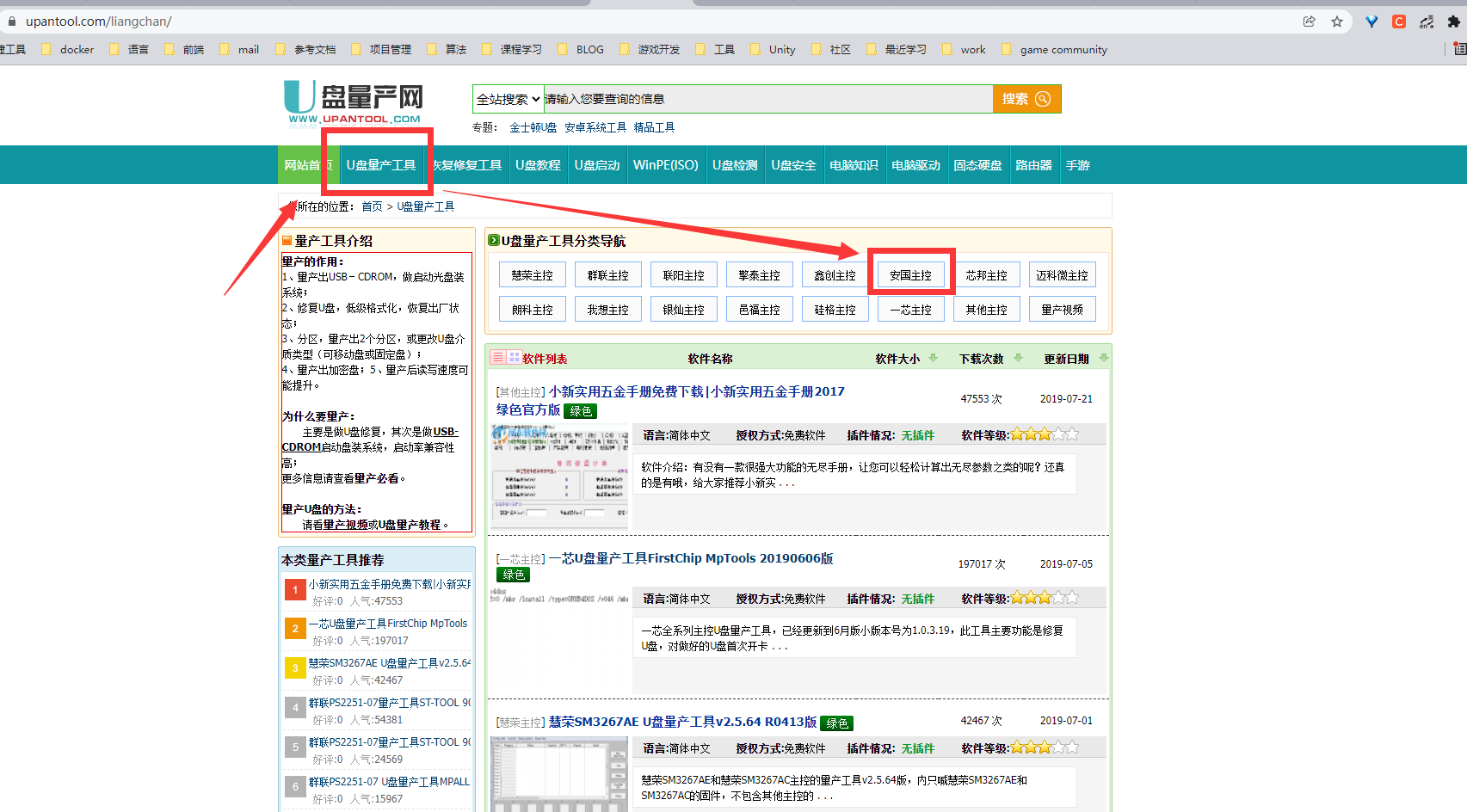1467x812 pixels.
Task: Toggle sort by 更新日期
Action: click(1104, 358)
